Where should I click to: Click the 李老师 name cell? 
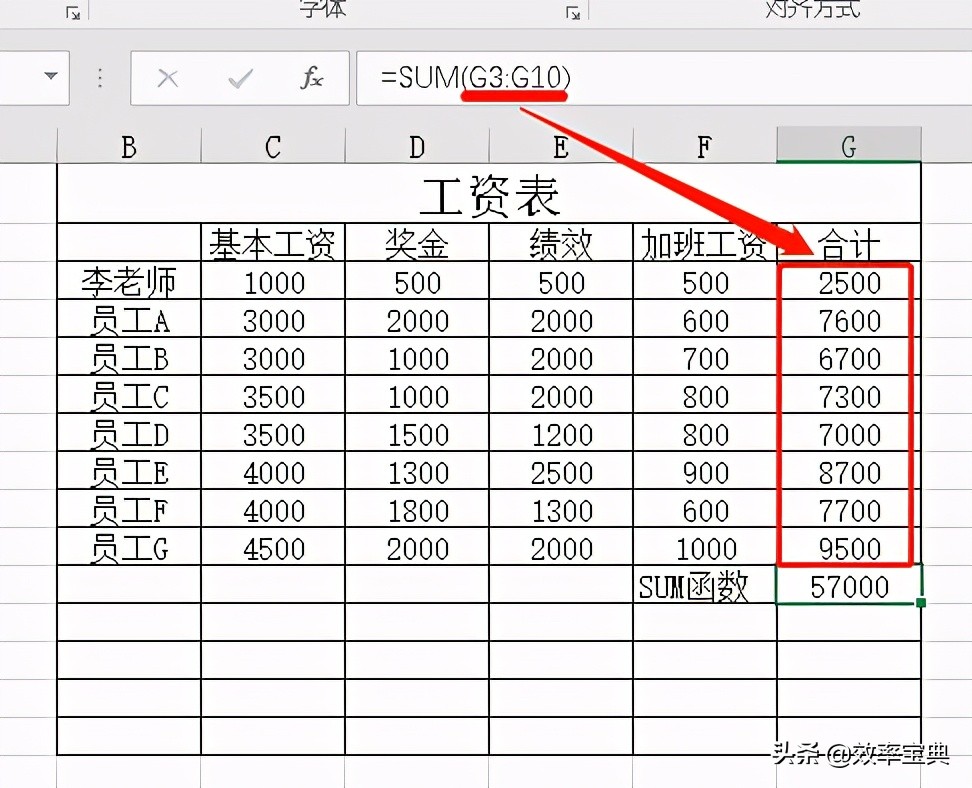coord(128,282)
